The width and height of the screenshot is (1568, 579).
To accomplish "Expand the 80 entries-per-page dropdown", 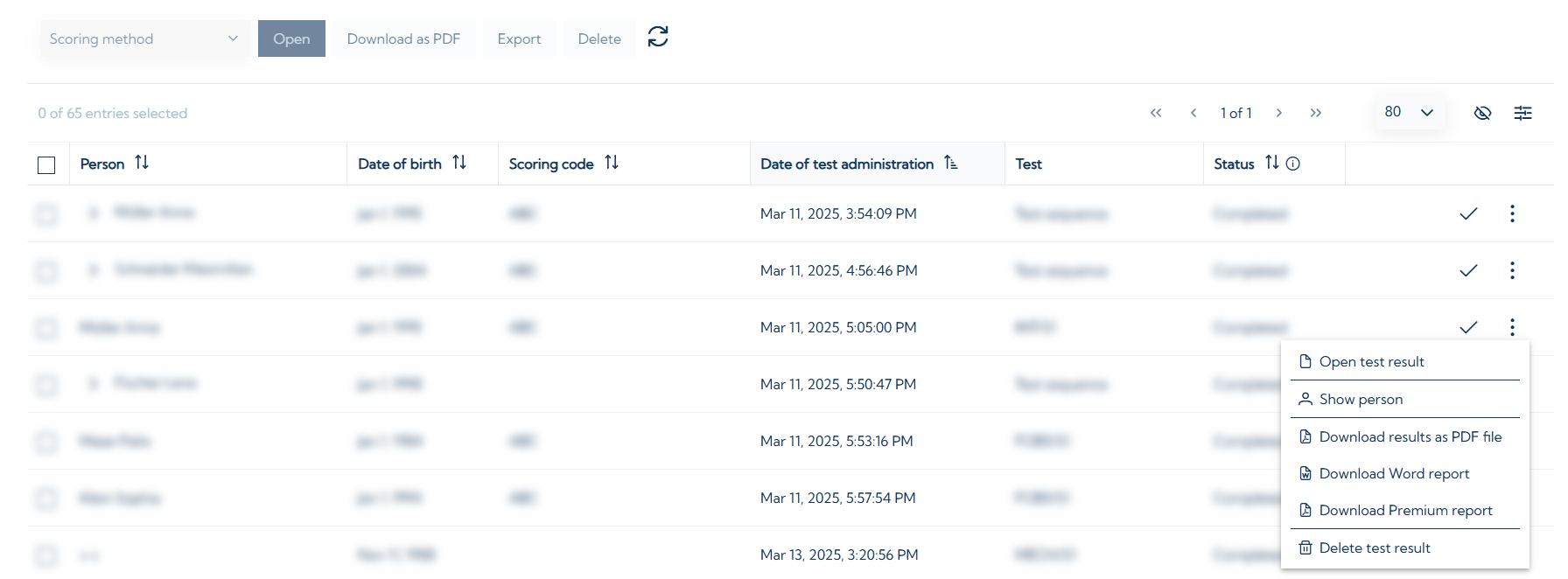I will coord(1409,112).
